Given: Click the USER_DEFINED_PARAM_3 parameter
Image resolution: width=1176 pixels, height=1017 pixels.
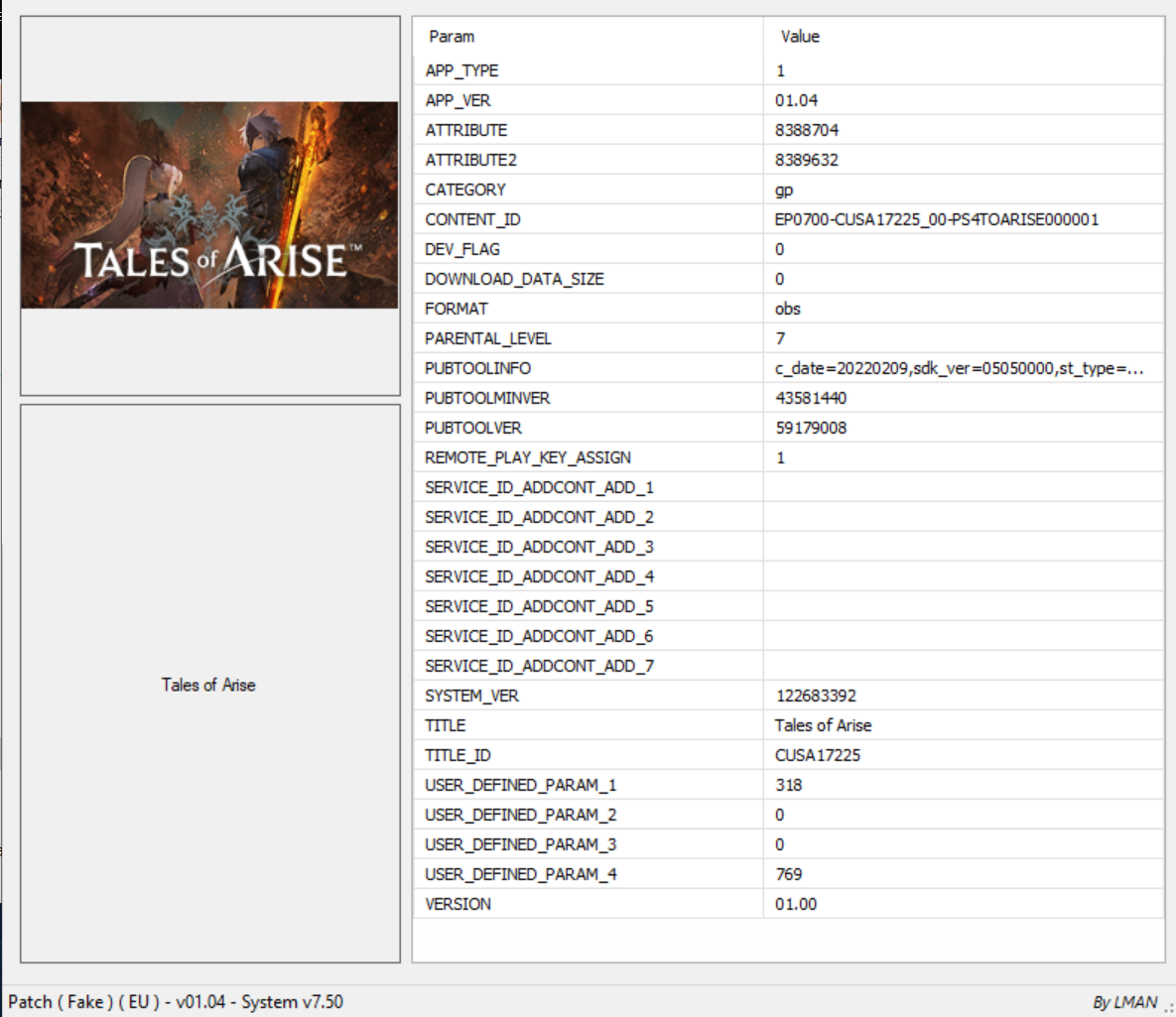Looking at the screenshot, I should (520, 844).
